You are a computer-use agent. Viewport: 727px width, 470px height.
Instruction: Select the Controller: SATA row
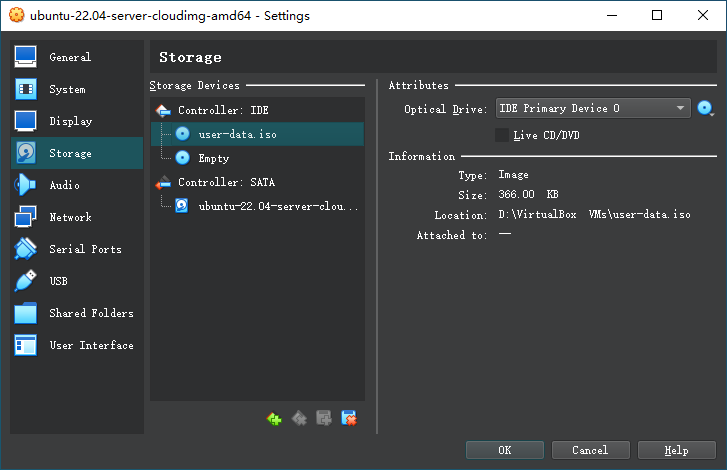(x=257, y=183)
